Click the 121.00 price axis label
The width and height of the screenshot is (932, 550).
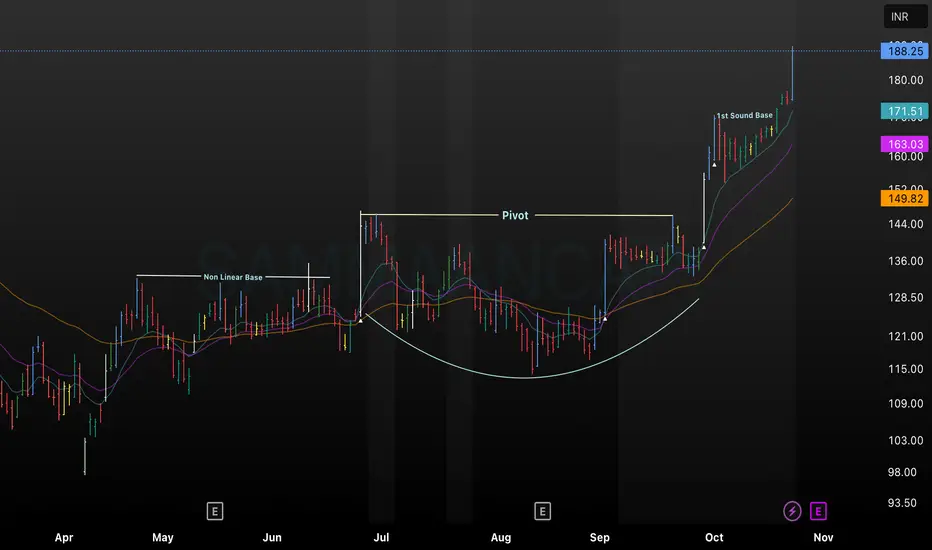point(905,337)
